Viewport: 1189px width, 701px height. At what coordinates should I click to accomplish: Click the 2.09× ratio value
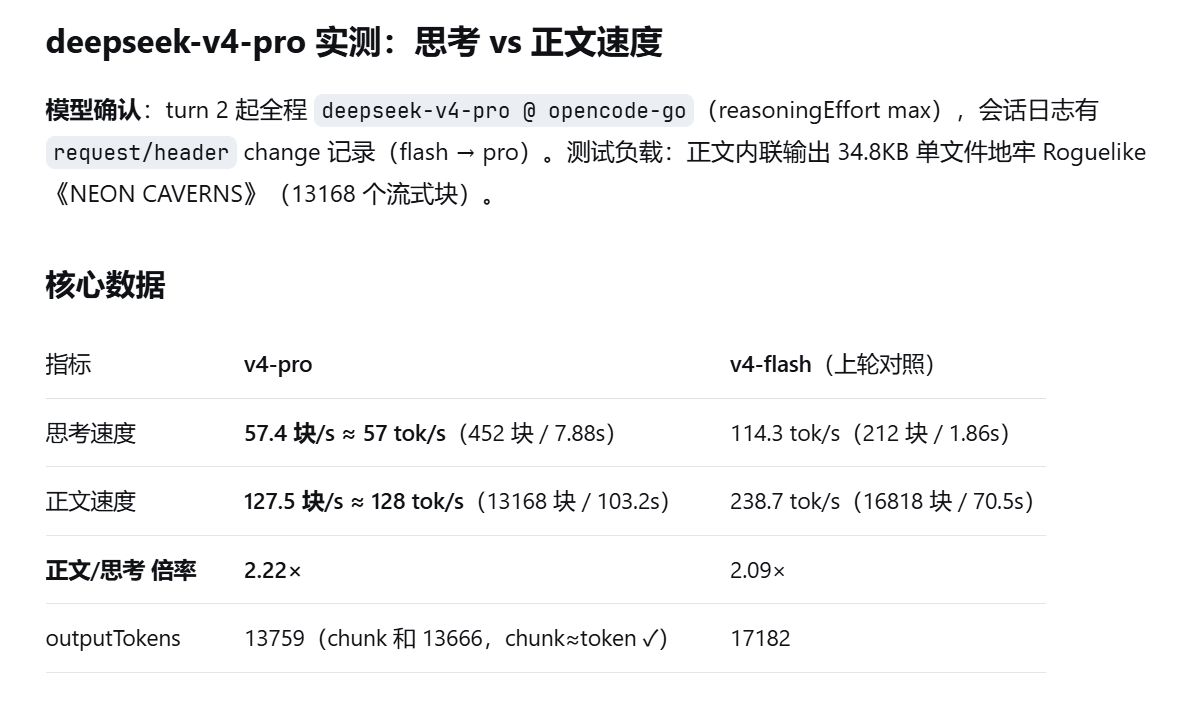point(758,571)
